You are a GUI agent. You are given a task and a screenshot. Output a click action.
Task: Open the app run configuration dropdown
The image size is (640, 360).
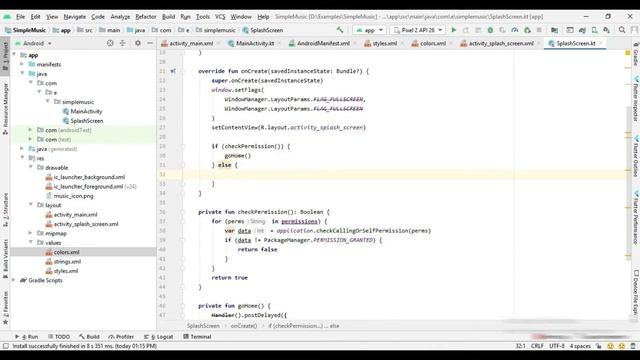[x=369, y=30]
